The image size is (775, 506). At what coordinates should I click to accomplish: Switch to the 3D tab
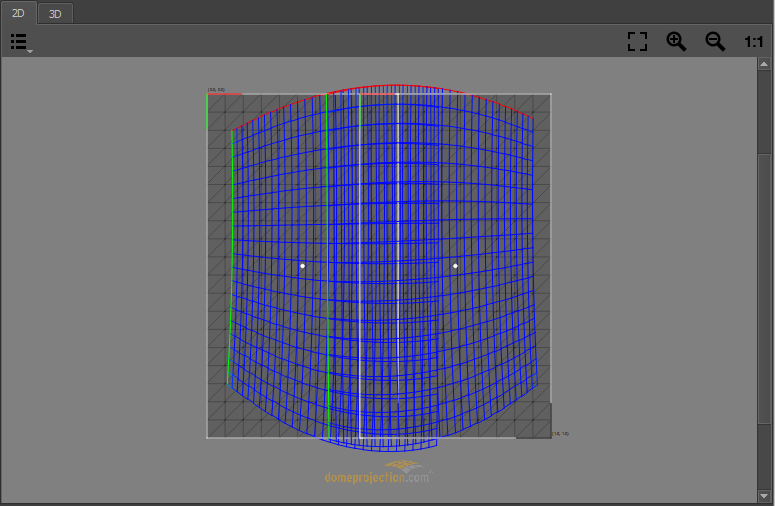coord(55,13)
